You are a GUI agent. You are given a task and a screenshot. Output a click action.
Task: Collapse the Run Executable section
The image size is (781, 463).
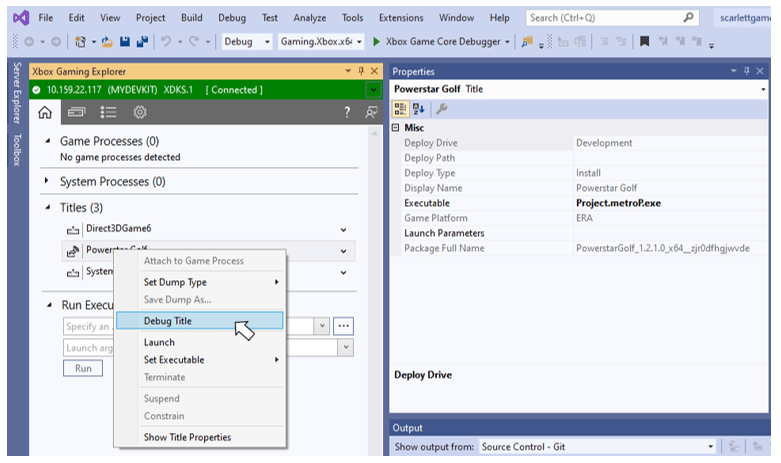click(49, 305)
